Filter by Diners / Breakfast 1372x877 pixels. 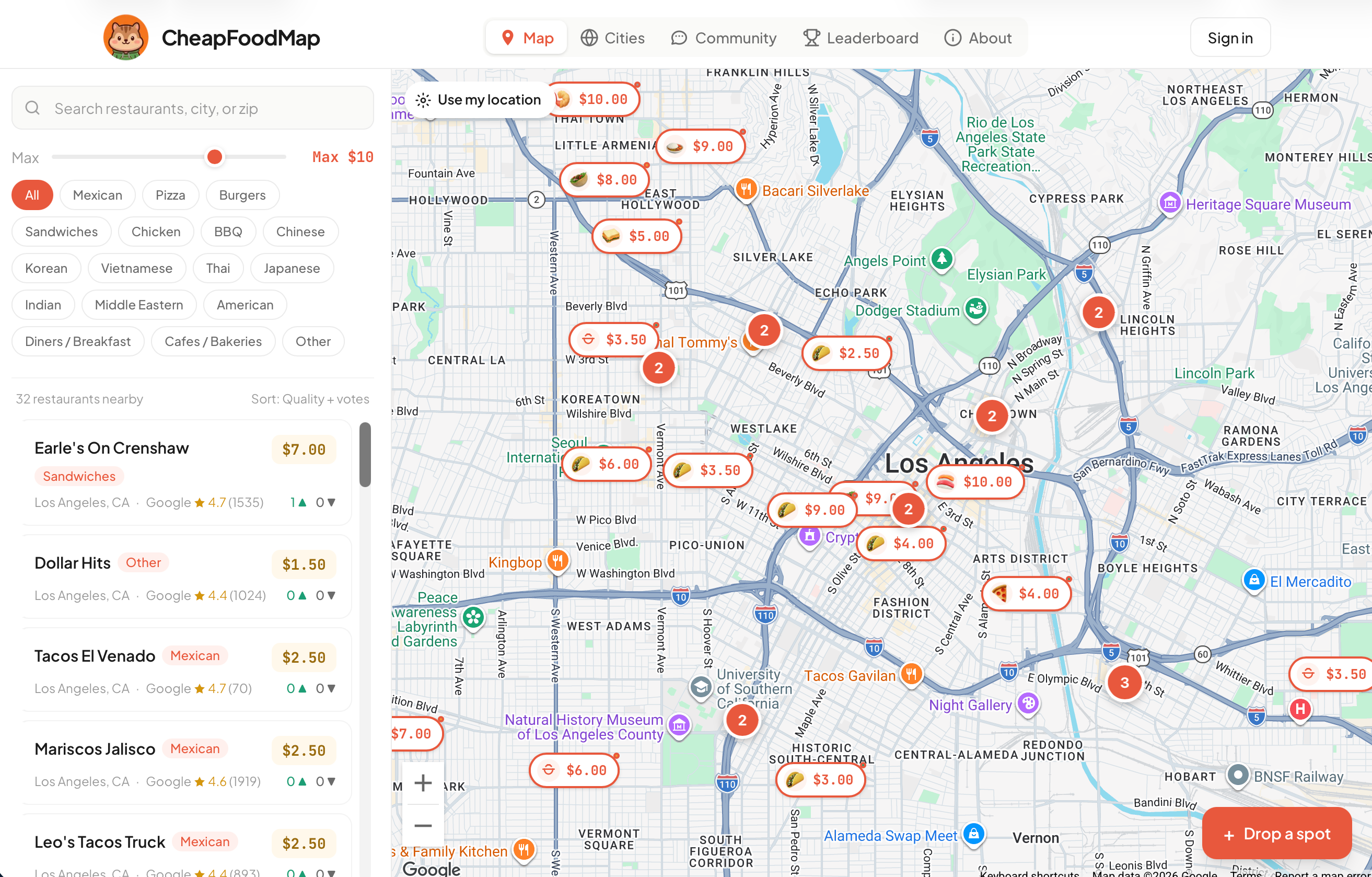78,341
